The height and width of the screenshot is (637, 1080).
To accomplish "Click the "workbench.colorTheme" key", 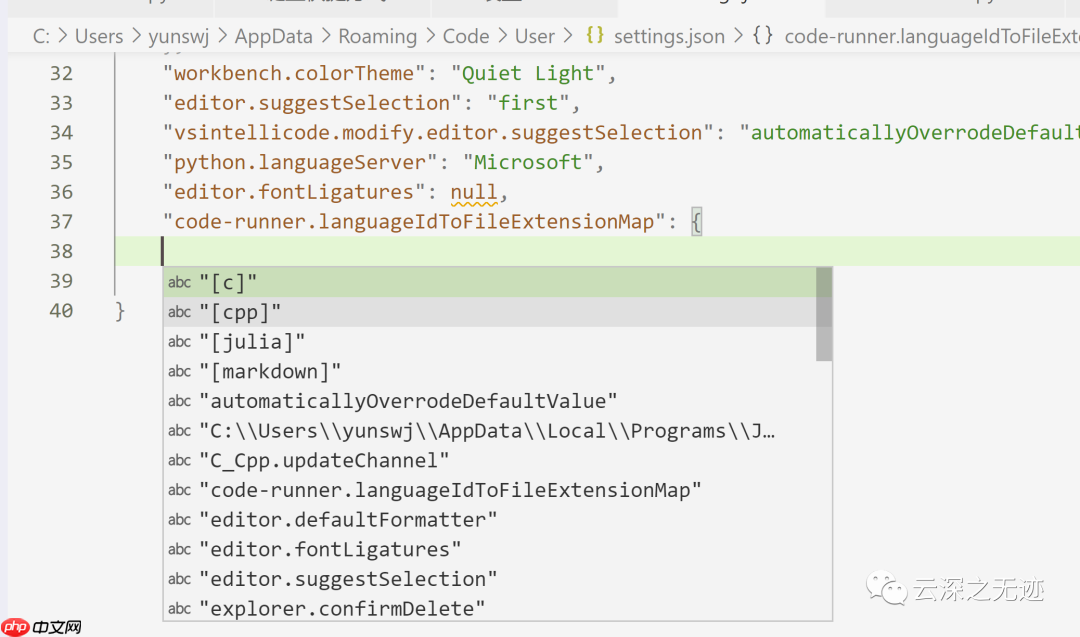I will pyautogui.click(x=294, y=73).
